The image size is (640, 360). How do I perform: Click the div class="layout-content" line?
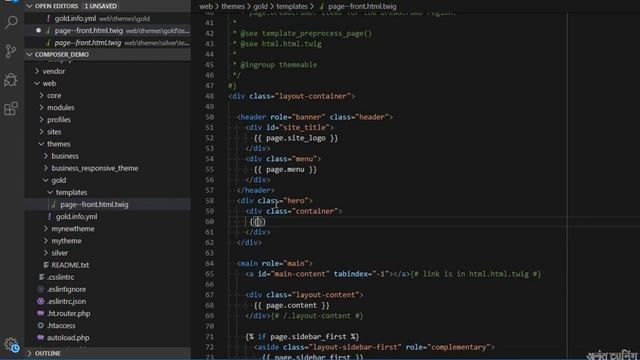[x=304, y=295]
